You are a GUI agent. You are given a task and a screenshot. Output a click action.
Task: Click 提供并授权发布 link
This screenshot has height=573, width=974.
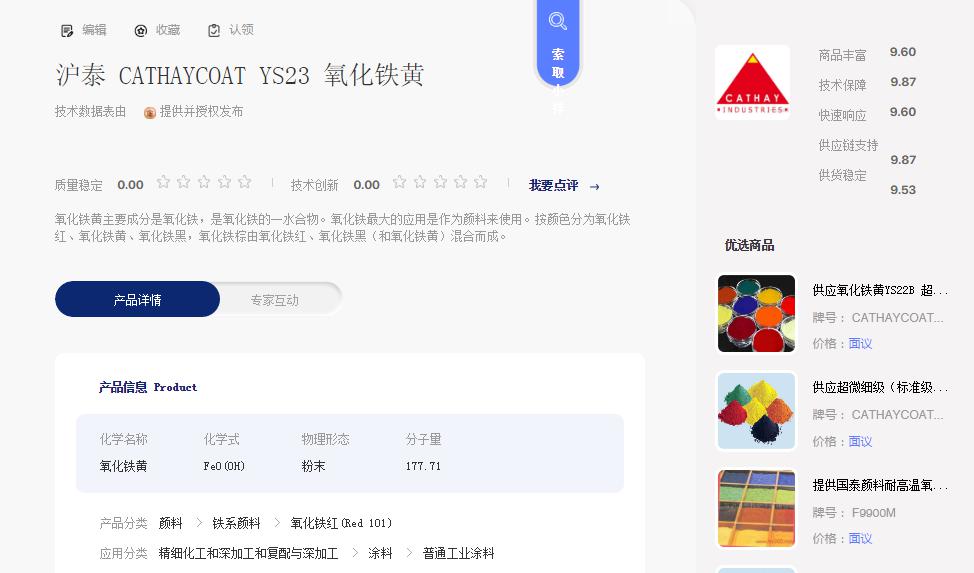201,111
